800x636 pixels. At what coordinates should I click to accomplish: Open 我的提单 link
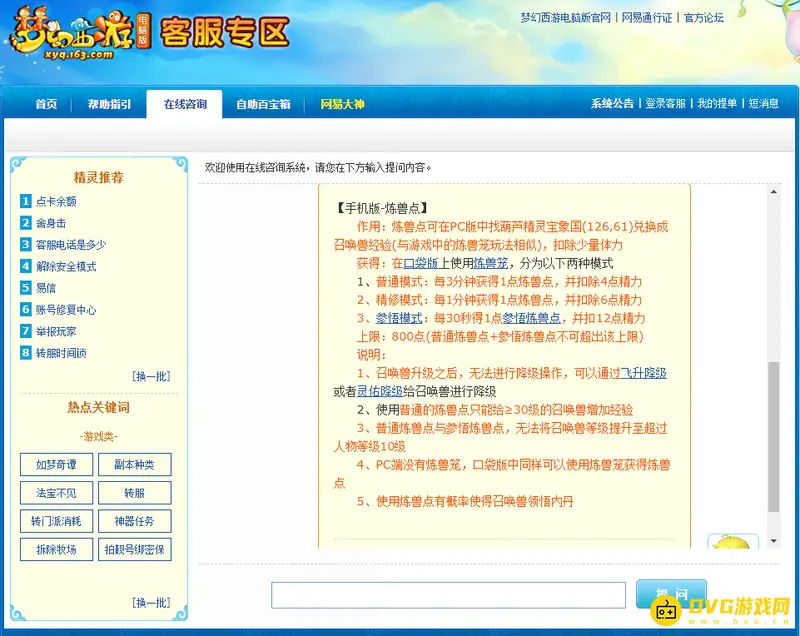pyautogui.click(x=717, y=104)
